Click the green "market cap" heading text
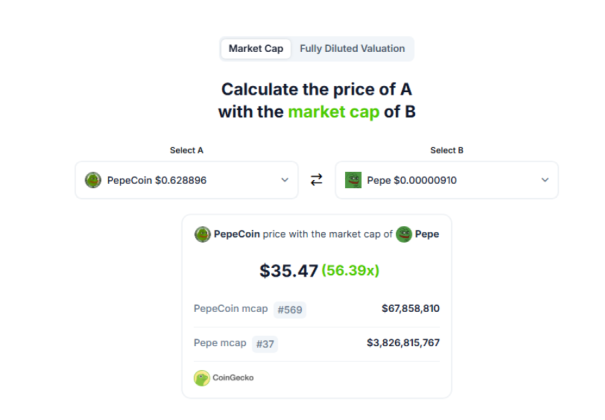This screenshot has height=420, width=605. pyautogui.click(x=334, y=112)
